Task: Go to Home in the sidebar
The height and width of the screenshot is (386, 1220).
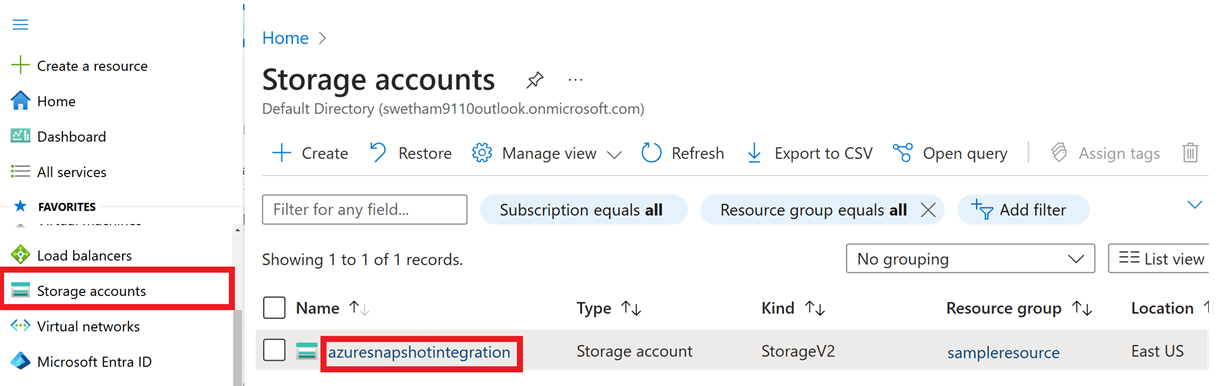Action: click(x=56, y=101)
